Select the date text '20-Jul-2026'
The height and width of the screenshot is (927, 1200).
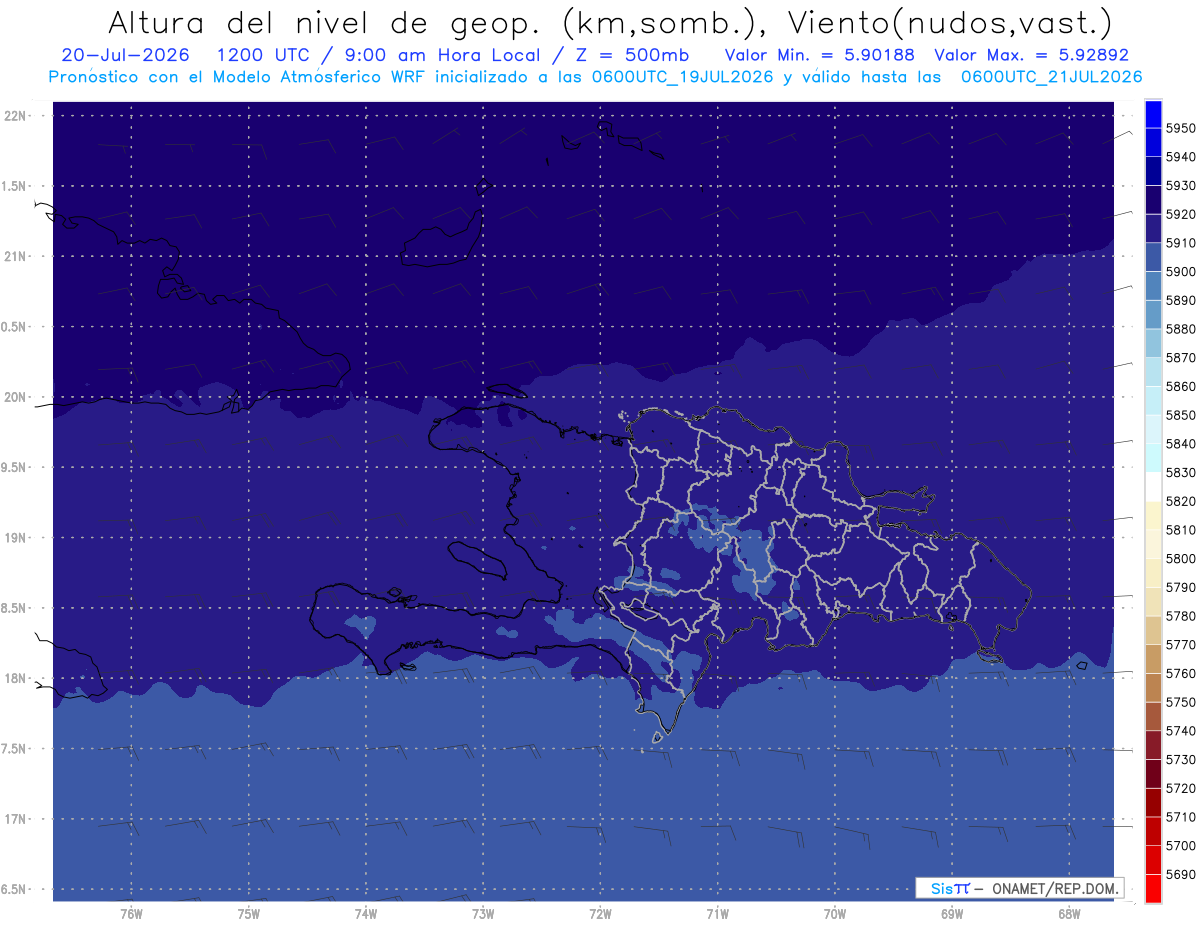(x=125, y=55)
